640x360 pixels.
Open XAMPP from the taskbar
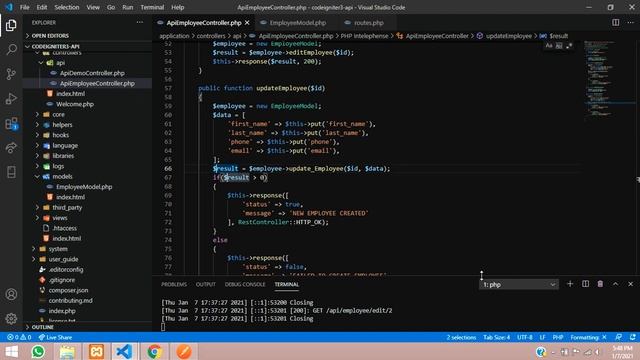click(x=96, y=351)
